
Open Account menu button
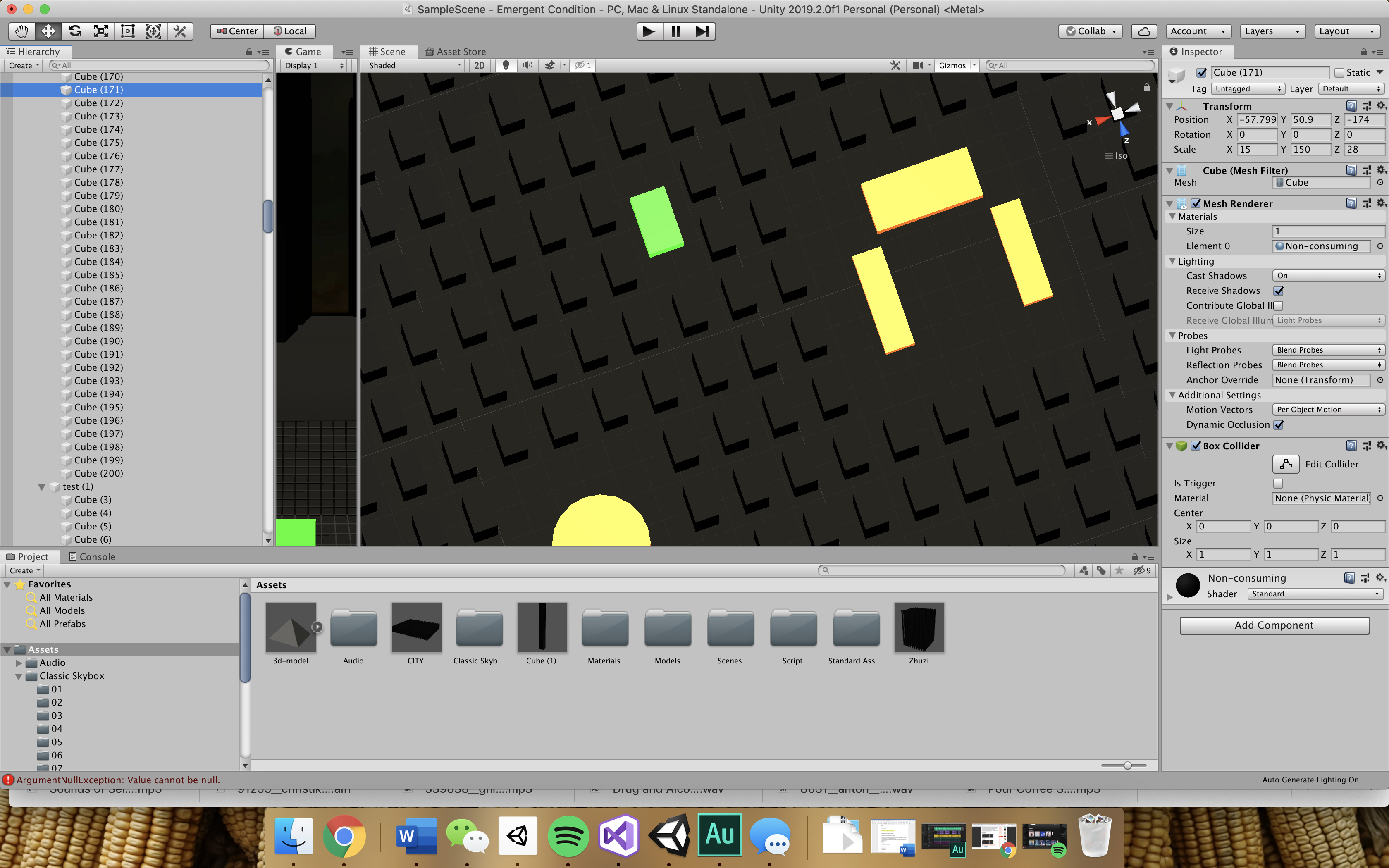point(1198,31)
